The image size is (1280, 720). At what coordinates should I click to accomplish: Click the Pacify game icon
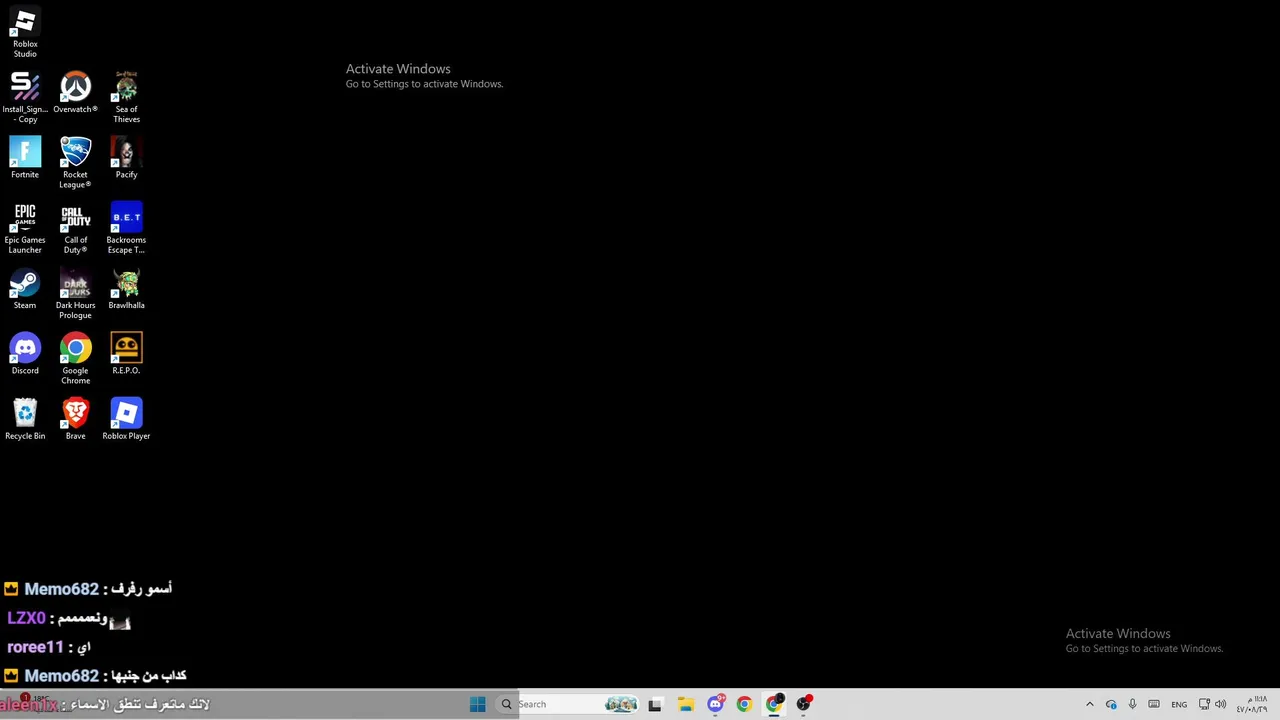126,158
